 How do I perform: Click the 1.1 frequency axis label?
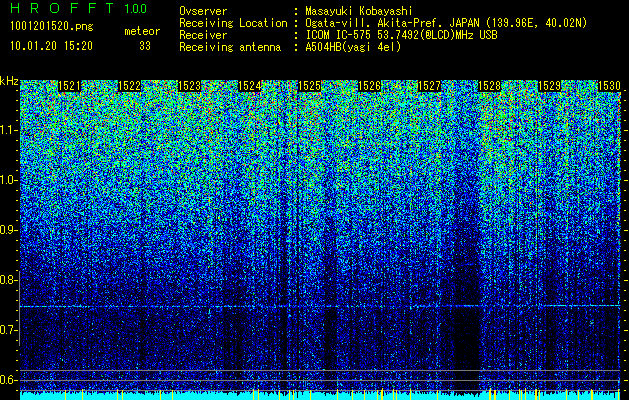[8, 130]
